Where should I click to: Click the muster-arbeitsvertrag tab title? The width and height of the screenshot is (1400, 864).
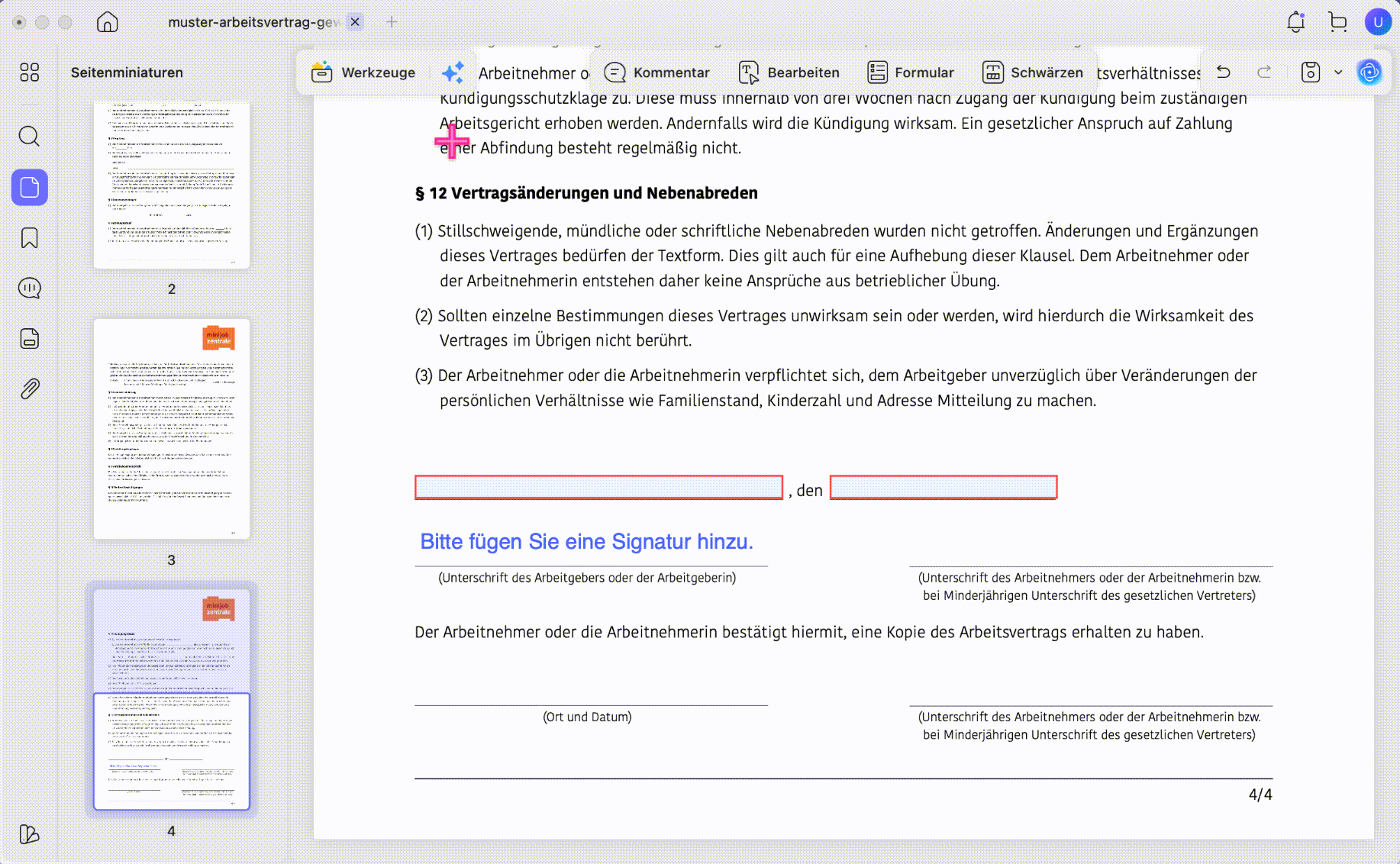pyautogui.click(x=253, y=22)
